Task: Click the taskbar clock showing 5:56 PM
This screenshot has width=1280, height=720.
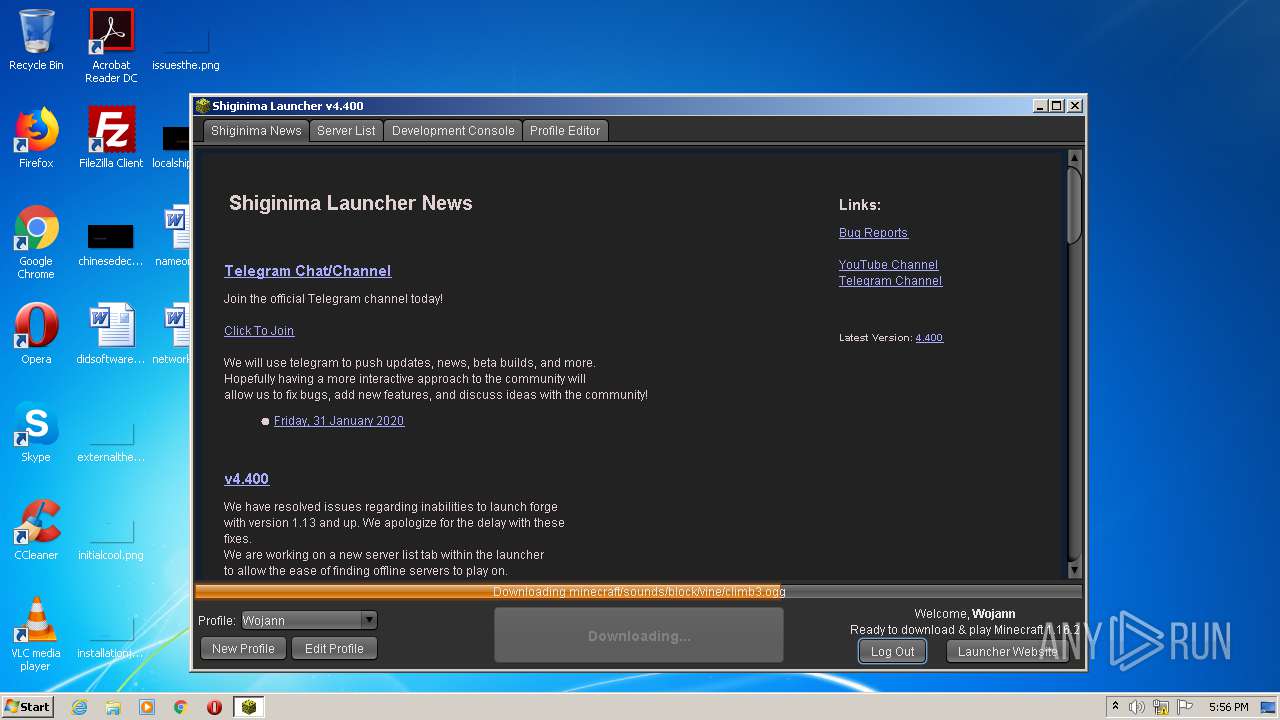Action: pos(1228,707)
